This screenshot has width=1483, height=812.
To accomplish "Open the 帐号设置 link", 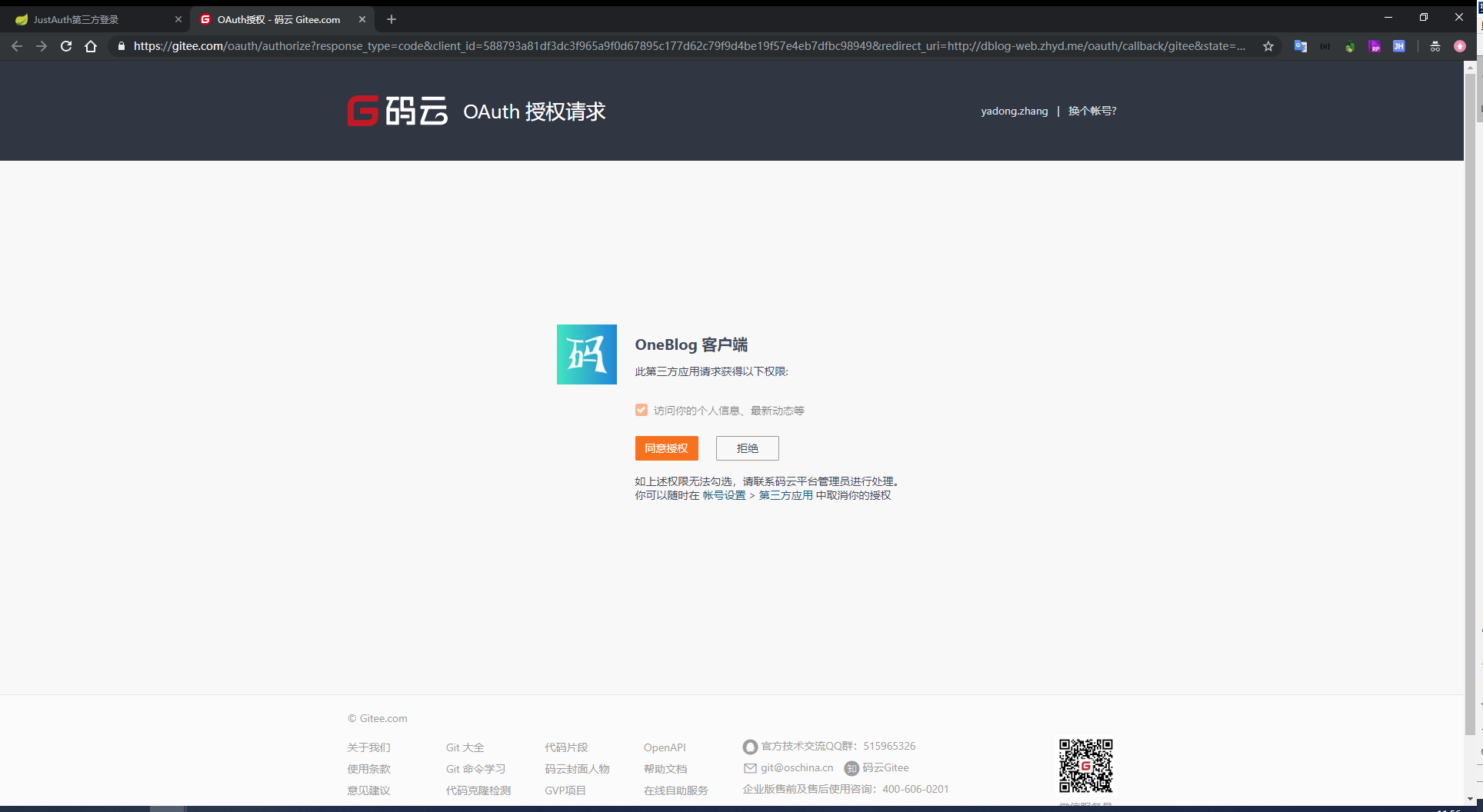I will pyautogui.click(x=725, y=495).
